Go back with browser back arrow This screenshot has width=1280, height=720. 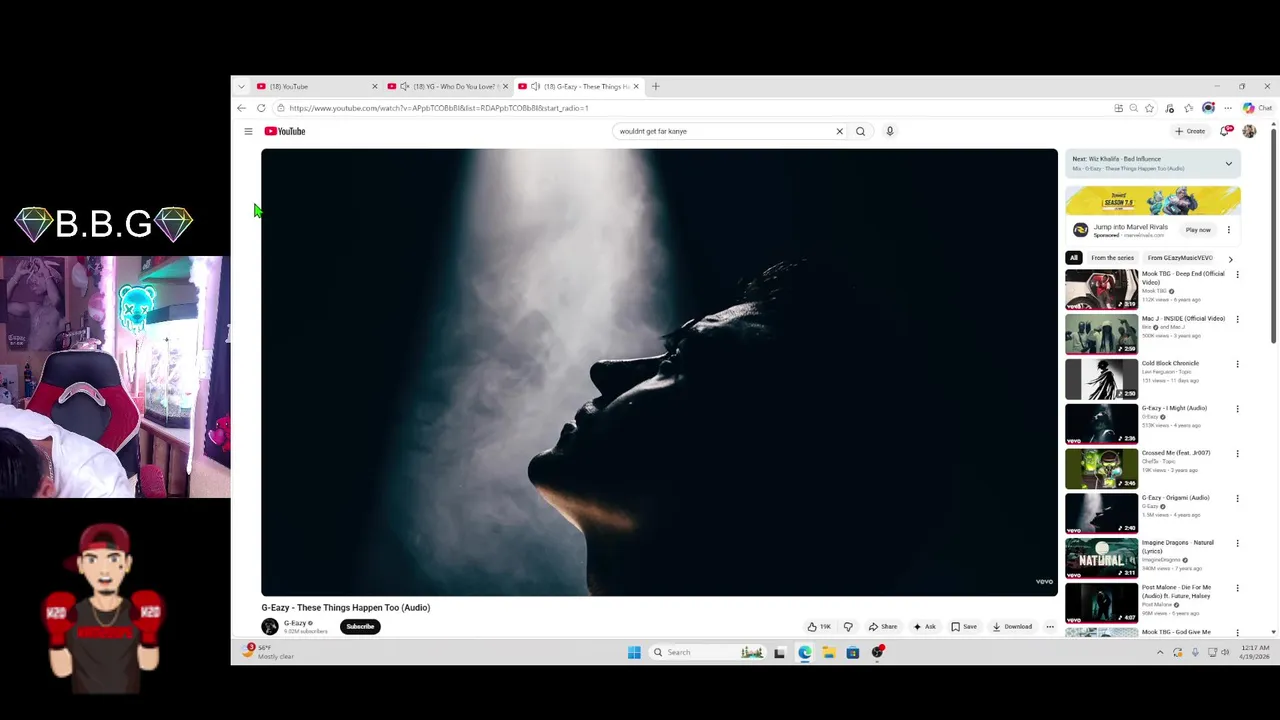(241, 108)
